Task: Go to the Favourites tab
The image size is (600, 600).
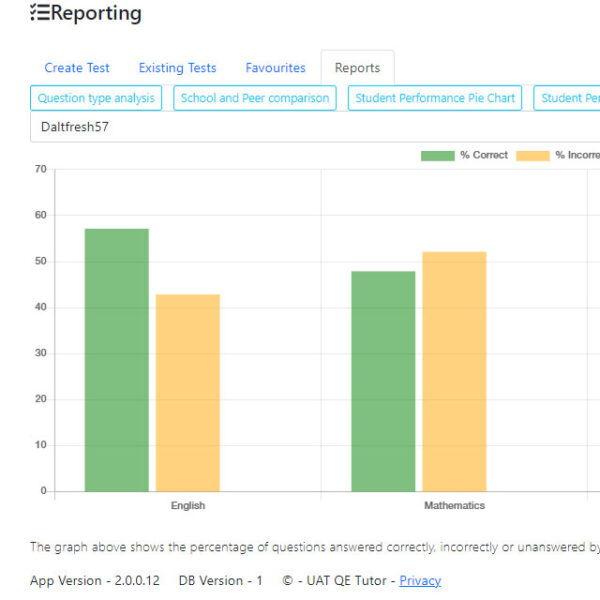Action: tap(275, 68)
